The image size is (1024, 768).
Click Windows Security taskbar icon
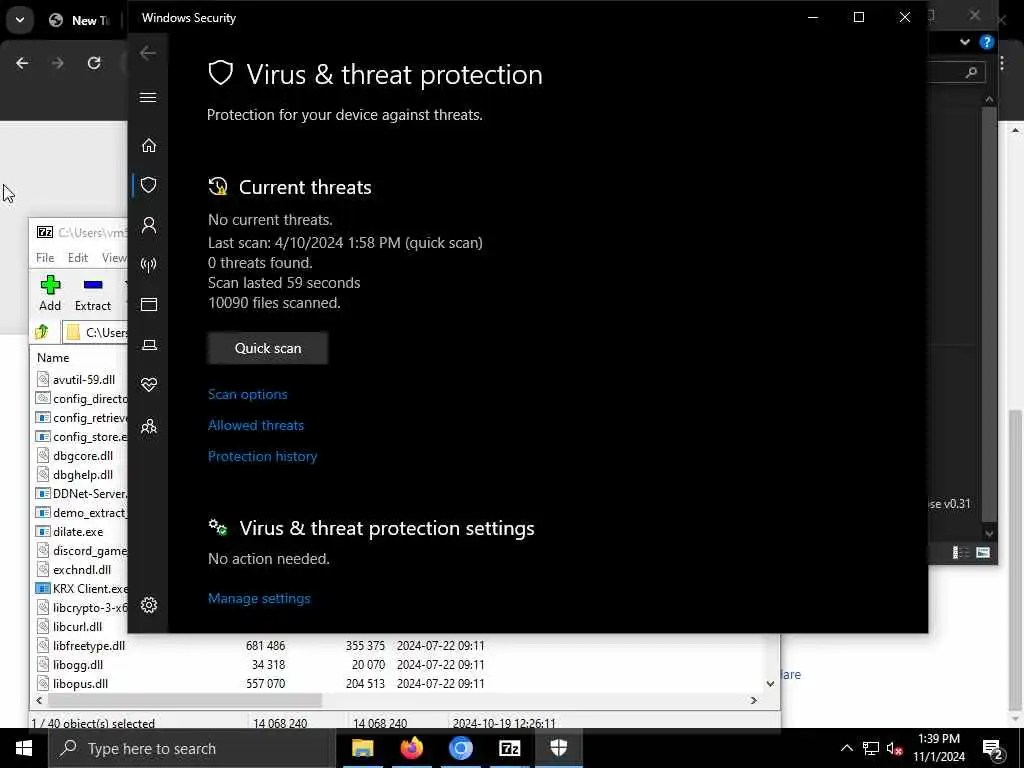coord(559,748)
